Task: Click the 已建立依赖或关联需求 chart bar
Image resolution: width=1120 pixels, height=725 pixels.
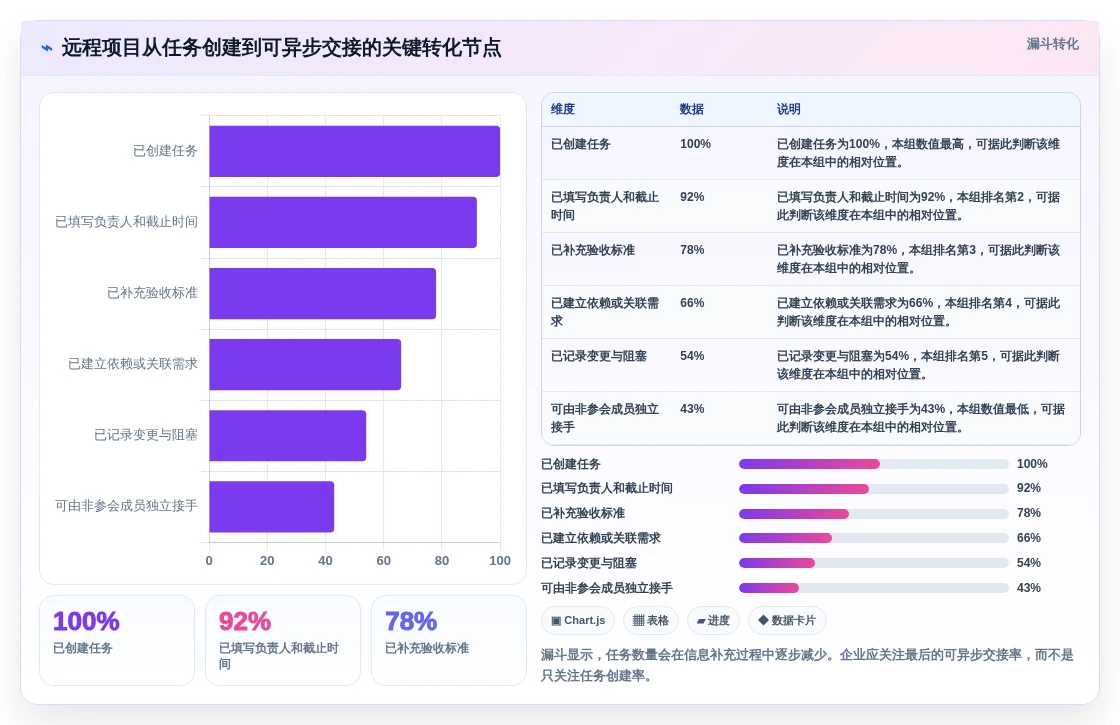Action: pos(305,364)
